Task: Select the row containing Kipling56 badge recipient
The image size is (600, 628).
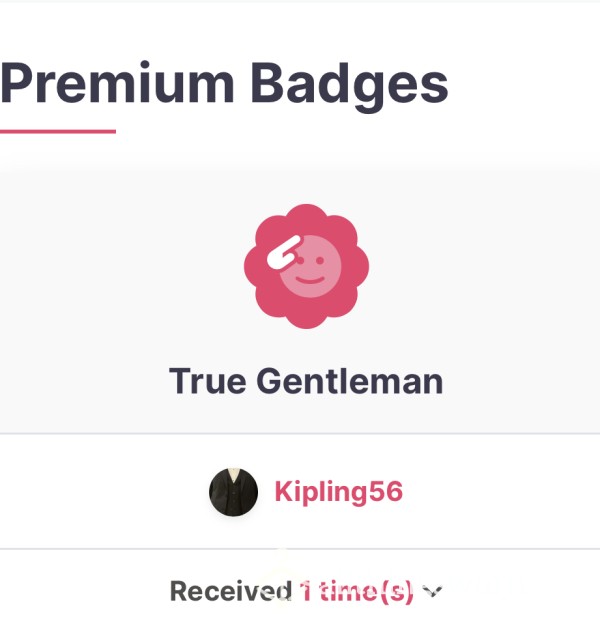Action: pyautogui.click(x=300, y=491)
